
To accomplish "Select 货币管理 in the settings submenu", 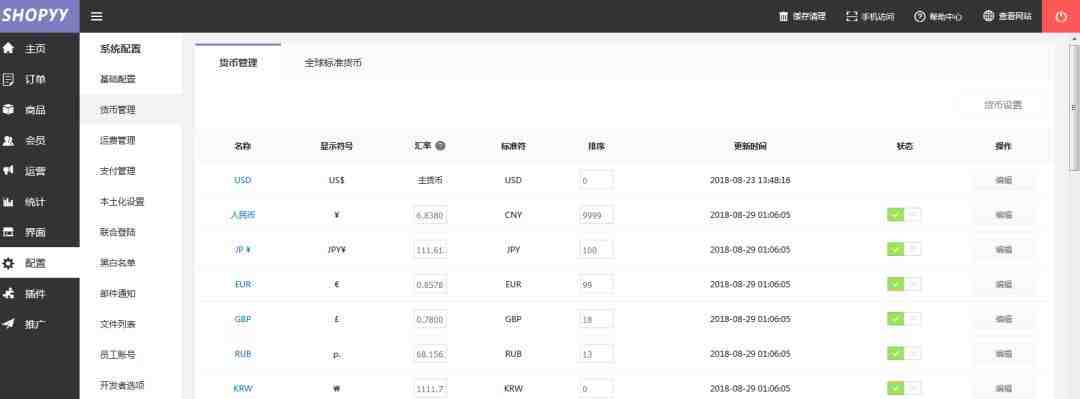I will (118, 110).
